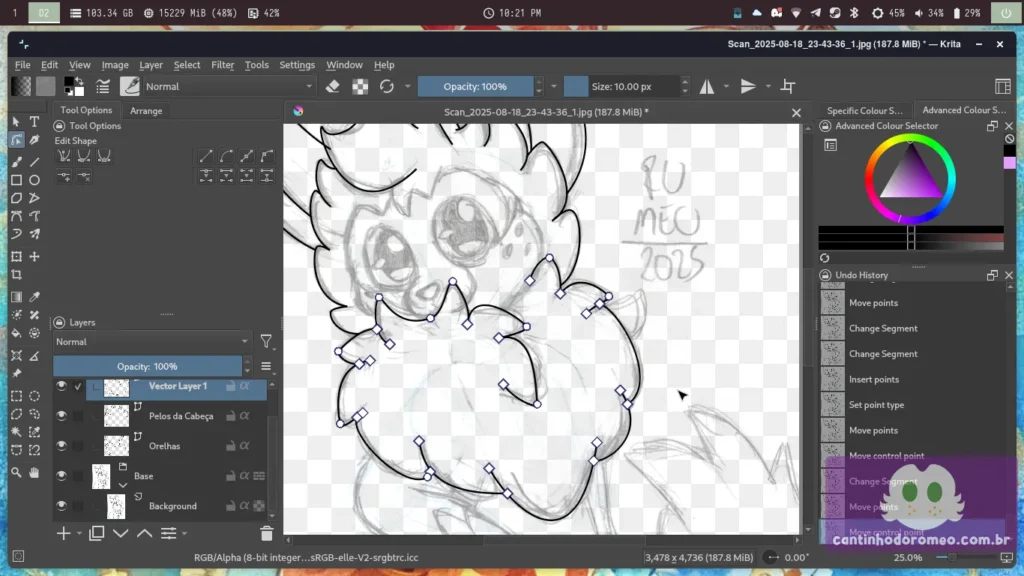Image resolution: width=1024 pixels, height=576 pixels.
Task: Select the Rectangular Selection tool
Action: click(x=16, y=396)
